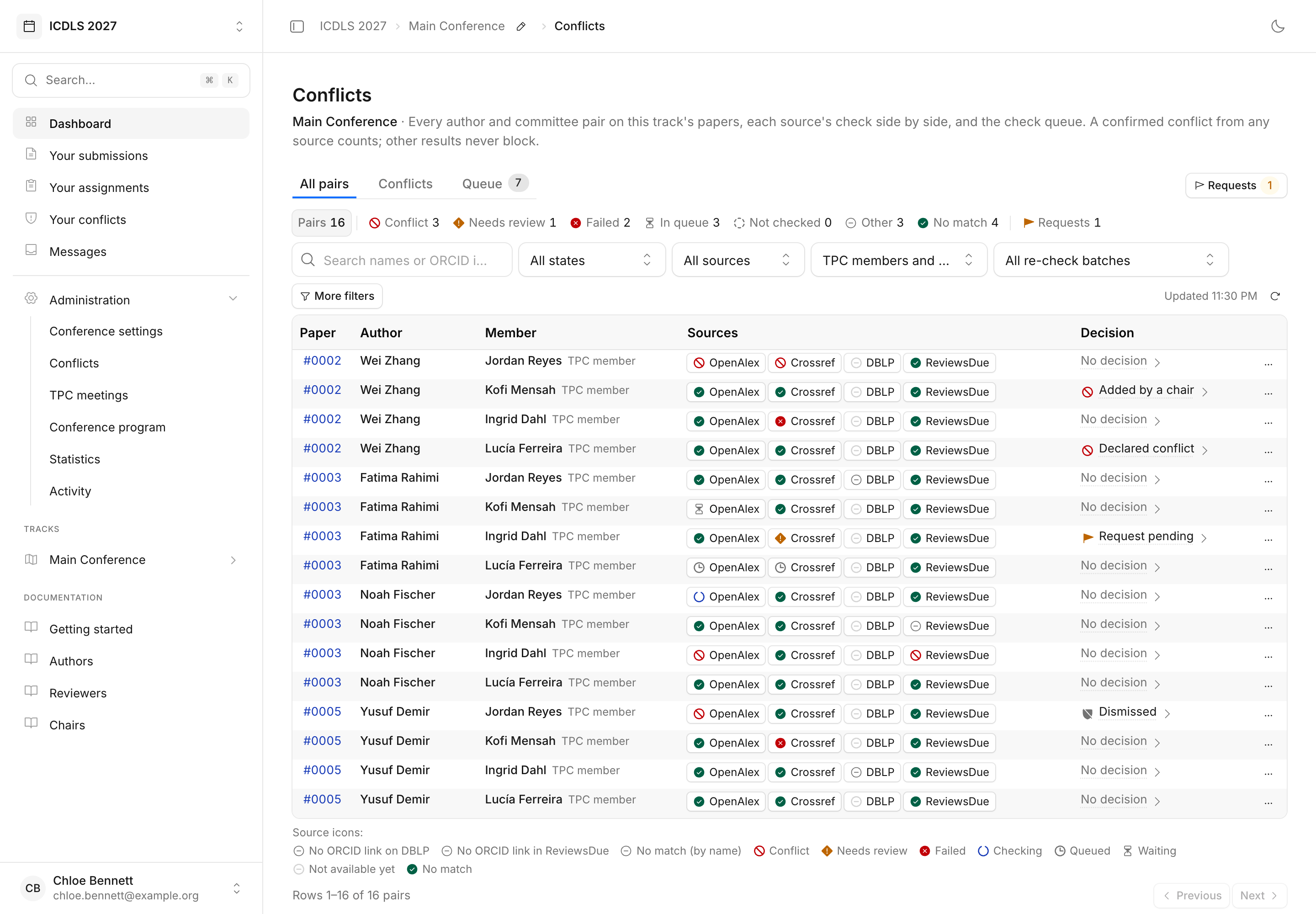Click checking OpenAlex badge for Noah Fischer – Jordan Reyes
The width and height of the screenshot is (1316, 914).
726,597
